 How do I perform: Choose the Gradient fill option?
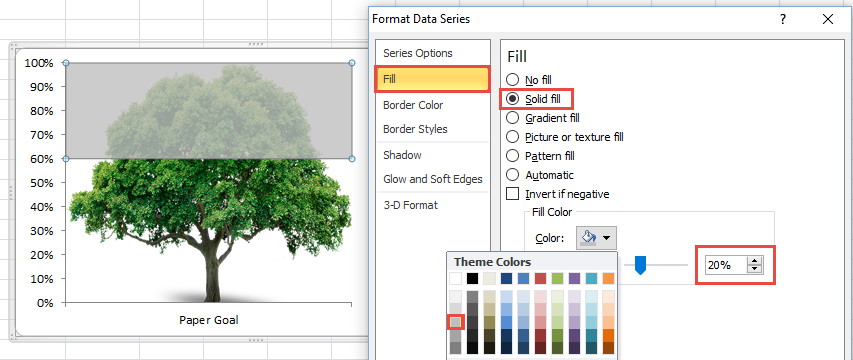512,118
